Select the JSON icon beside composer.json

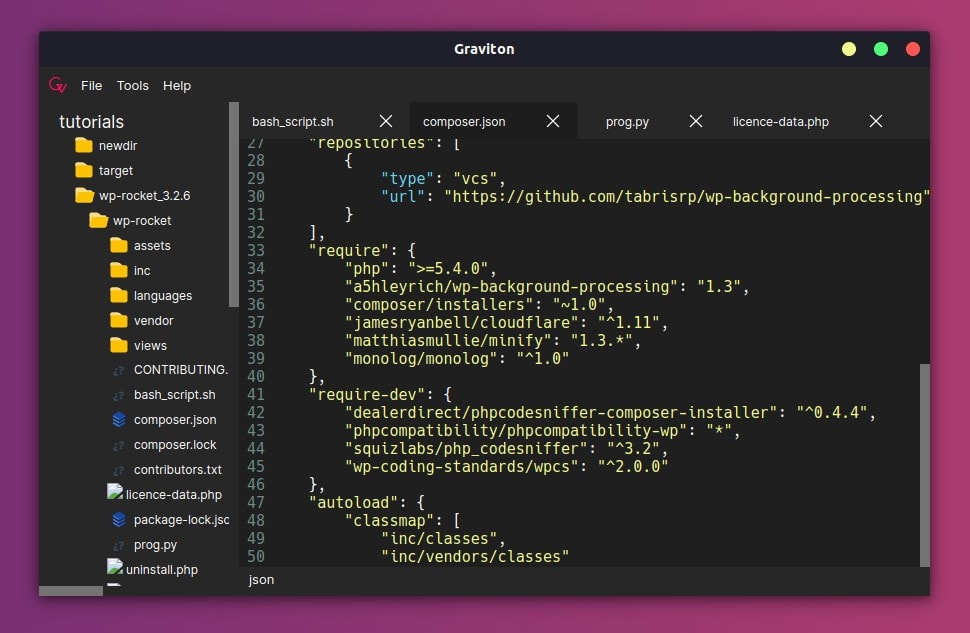(119, 419)
